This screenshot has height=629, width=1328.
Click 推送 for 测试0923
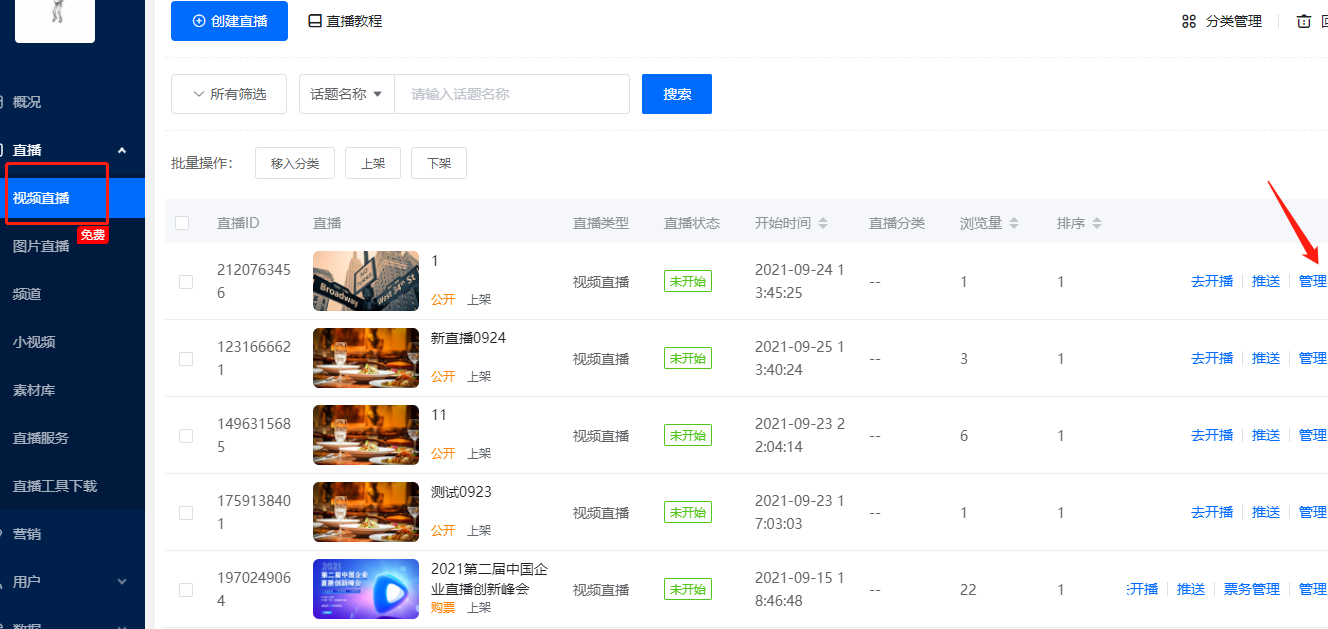coord(1266,512)
